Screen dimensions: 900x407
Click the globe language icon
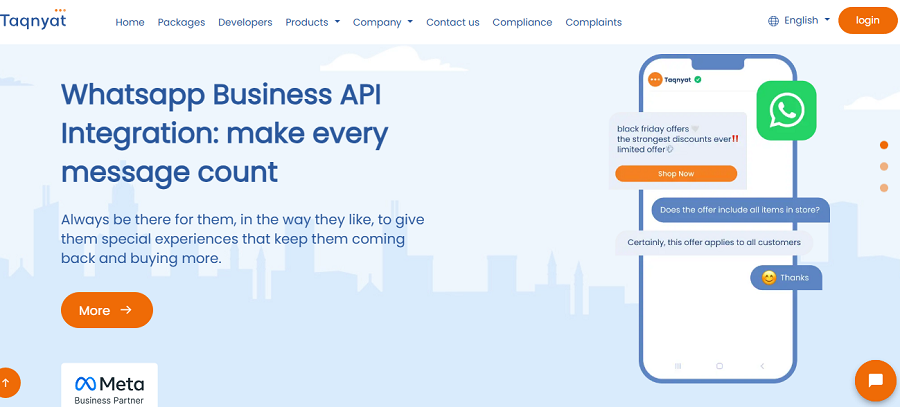pyautogui.click(x=773, y=21)
